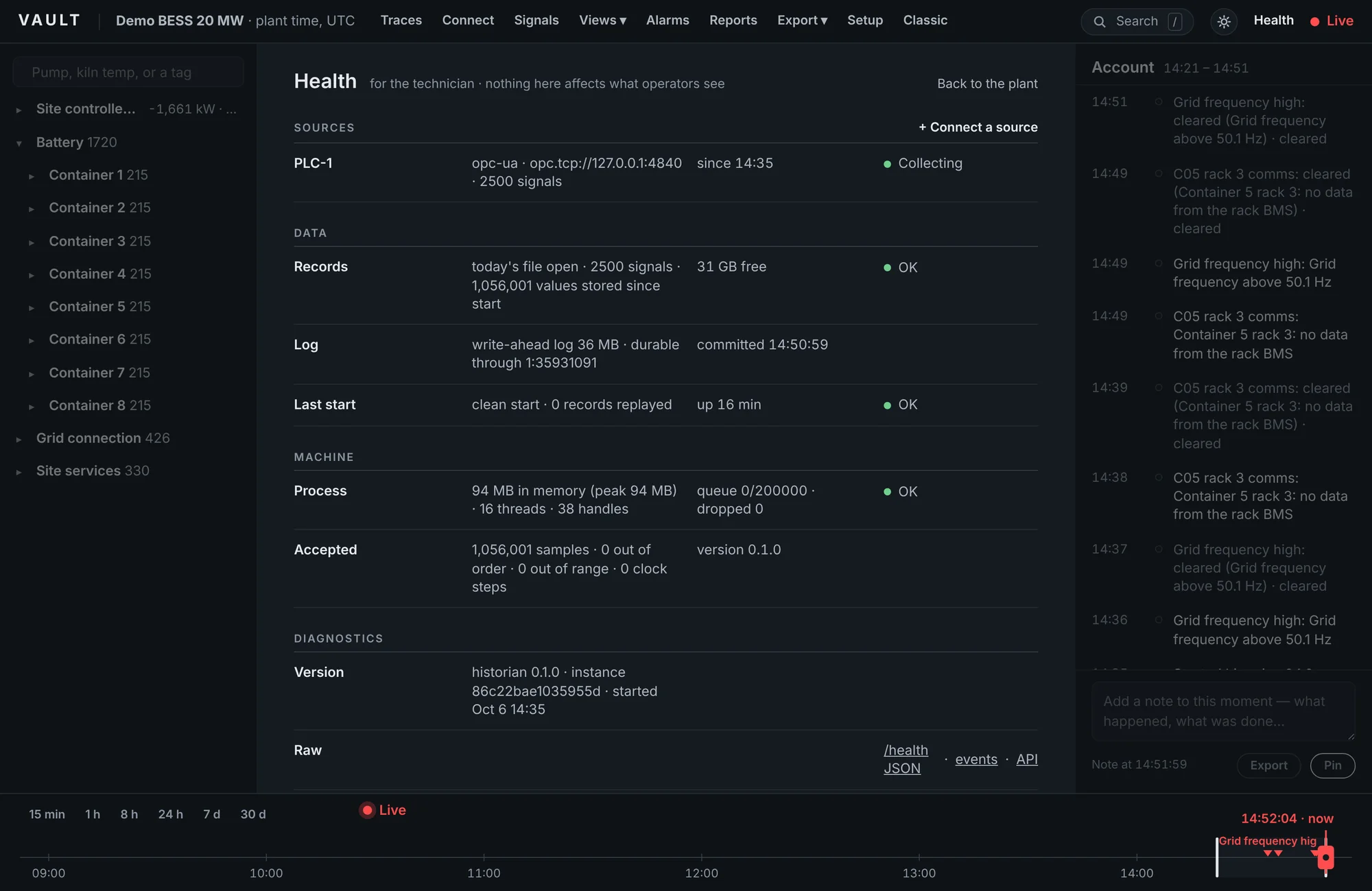1372x891 pixels.
Task: Expand the Site controller tree node
Action: click(19, 110)
